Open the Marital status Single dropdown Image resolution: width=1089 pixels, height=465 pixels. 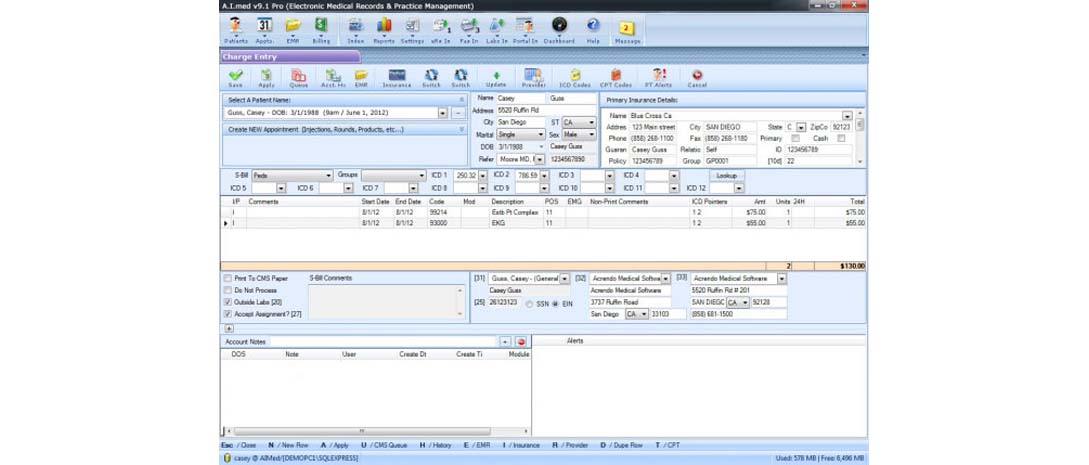click(x=541, y=134)
